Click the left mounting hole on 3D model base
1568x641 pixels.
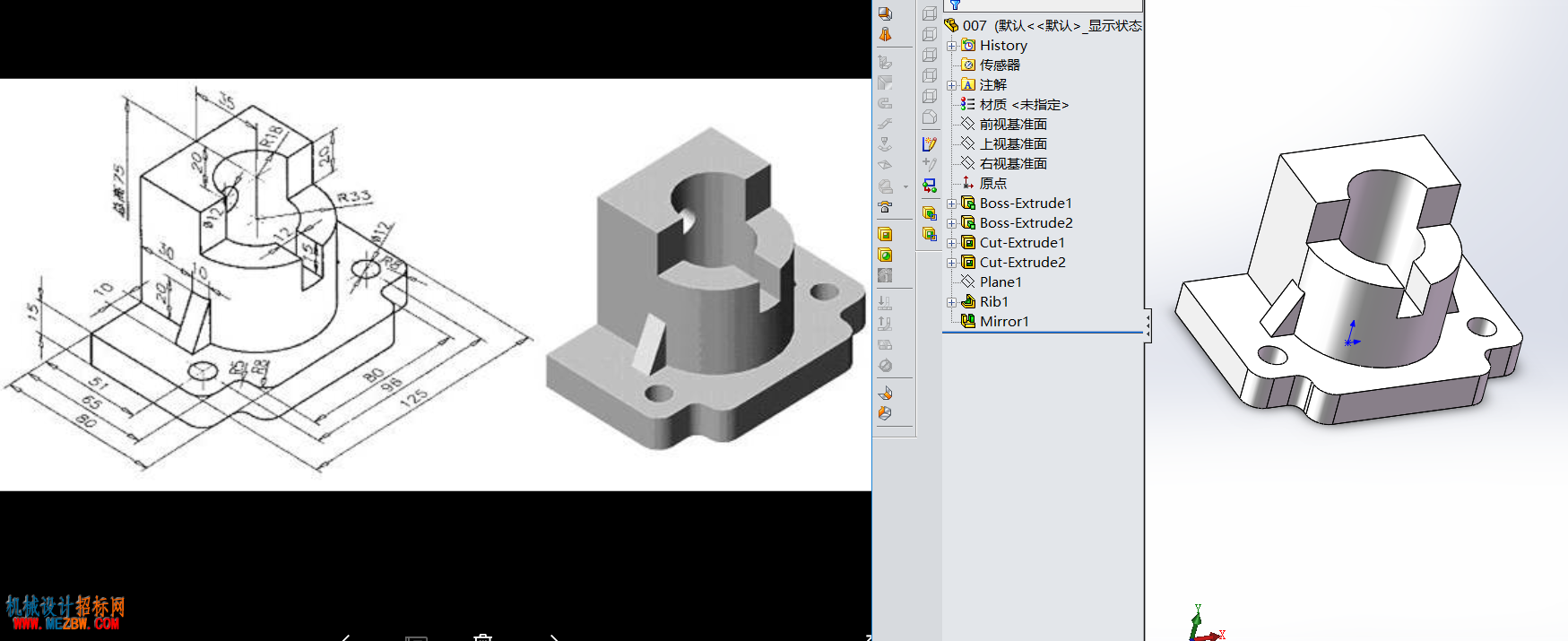(1272, 355)
